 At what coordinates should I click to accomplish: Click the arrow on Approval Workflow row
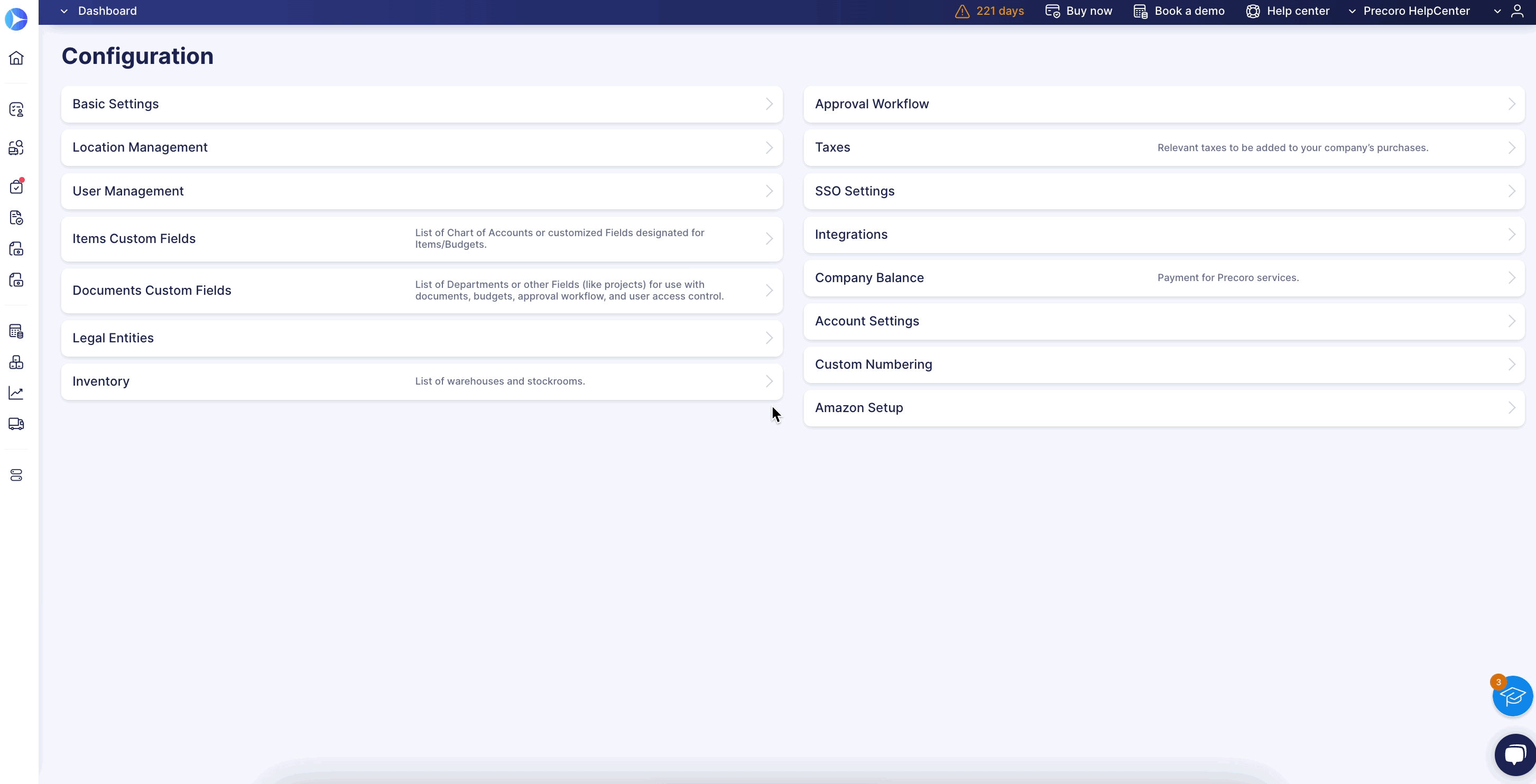click(x=1512, y=104)
